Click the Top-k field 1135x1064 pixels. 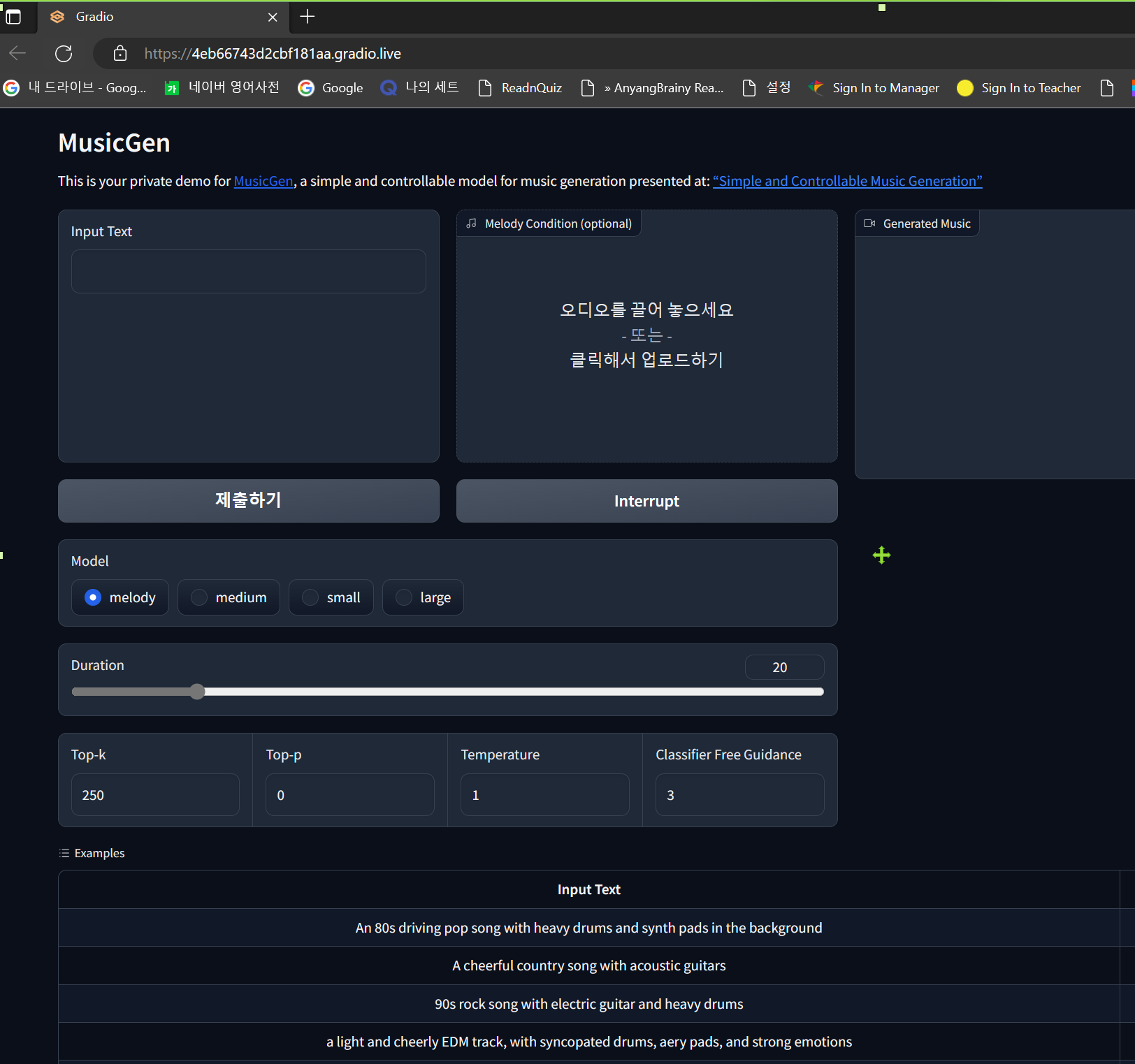[x=155, y=795]
